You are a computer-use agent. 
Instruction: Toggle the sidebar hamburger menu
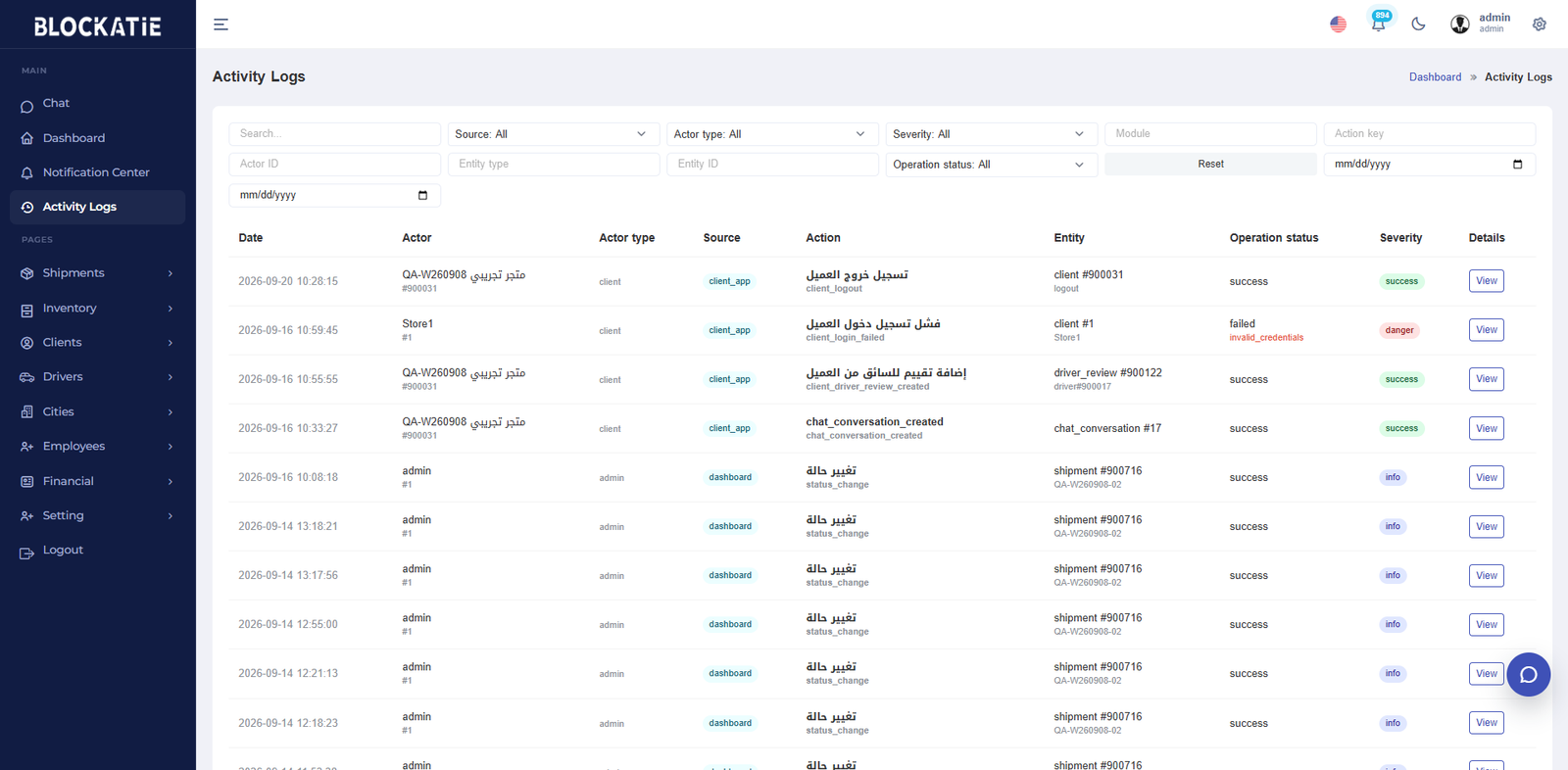point(220,24)
